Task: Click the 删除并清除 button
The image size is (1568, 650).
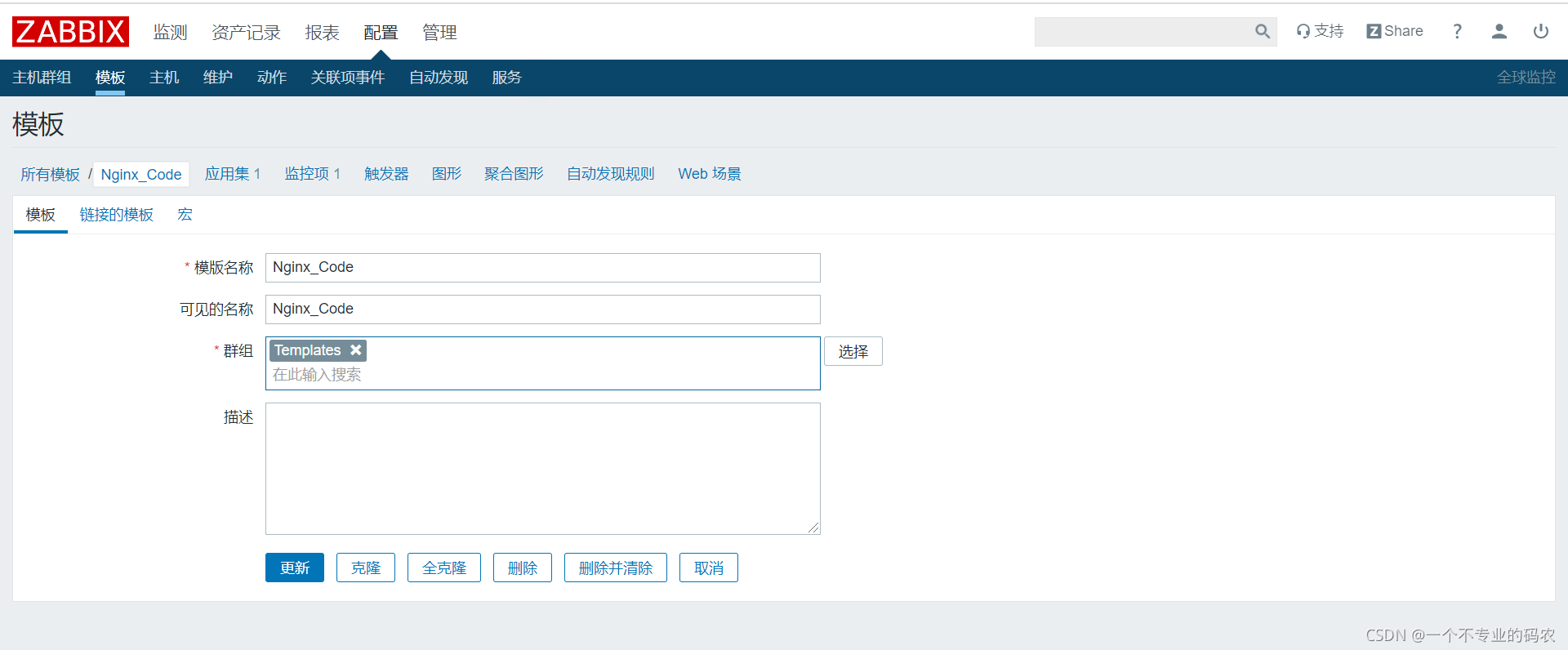Action: click(x=616, y=568)
